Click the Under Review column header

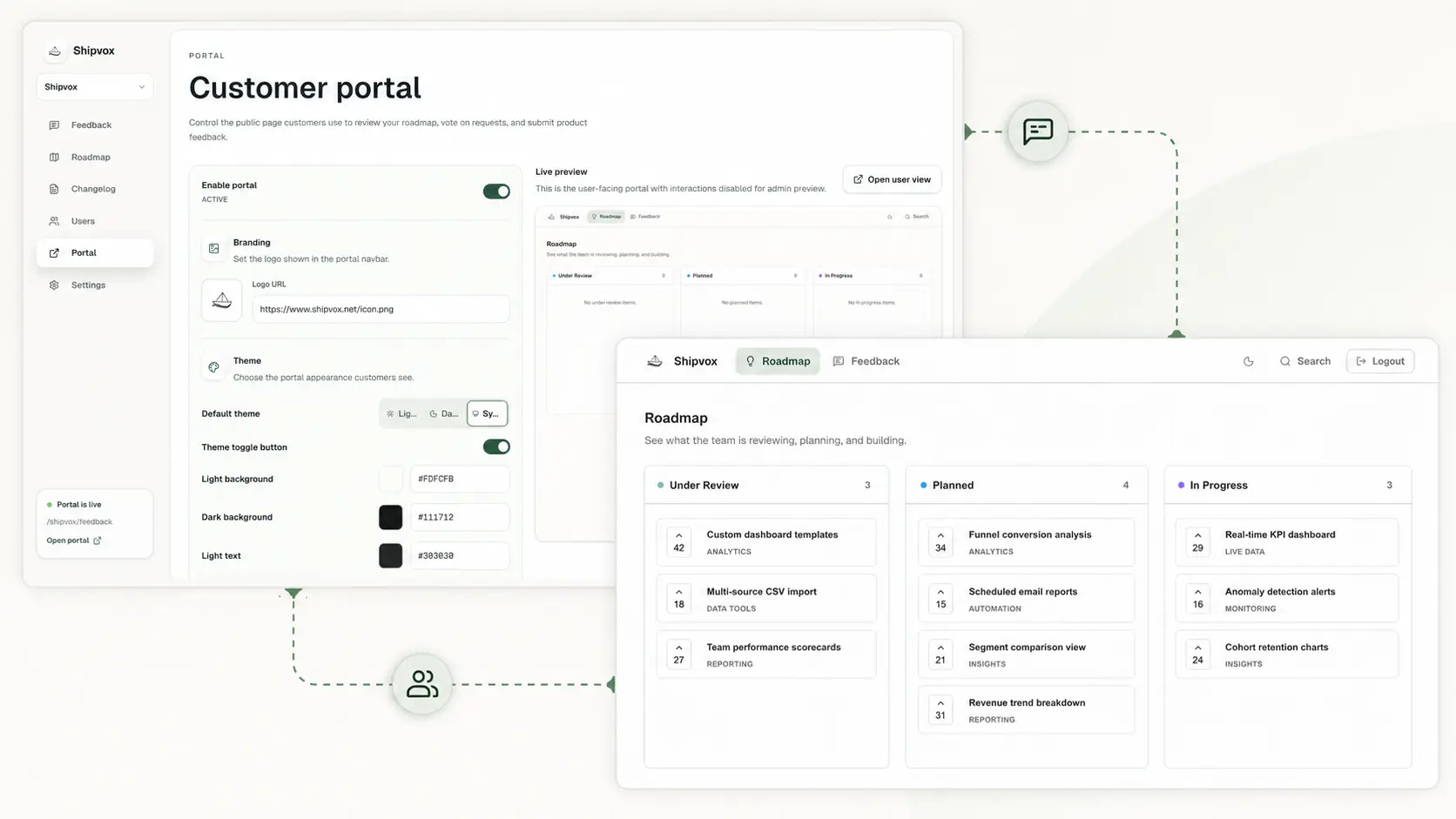click(766, 486)
